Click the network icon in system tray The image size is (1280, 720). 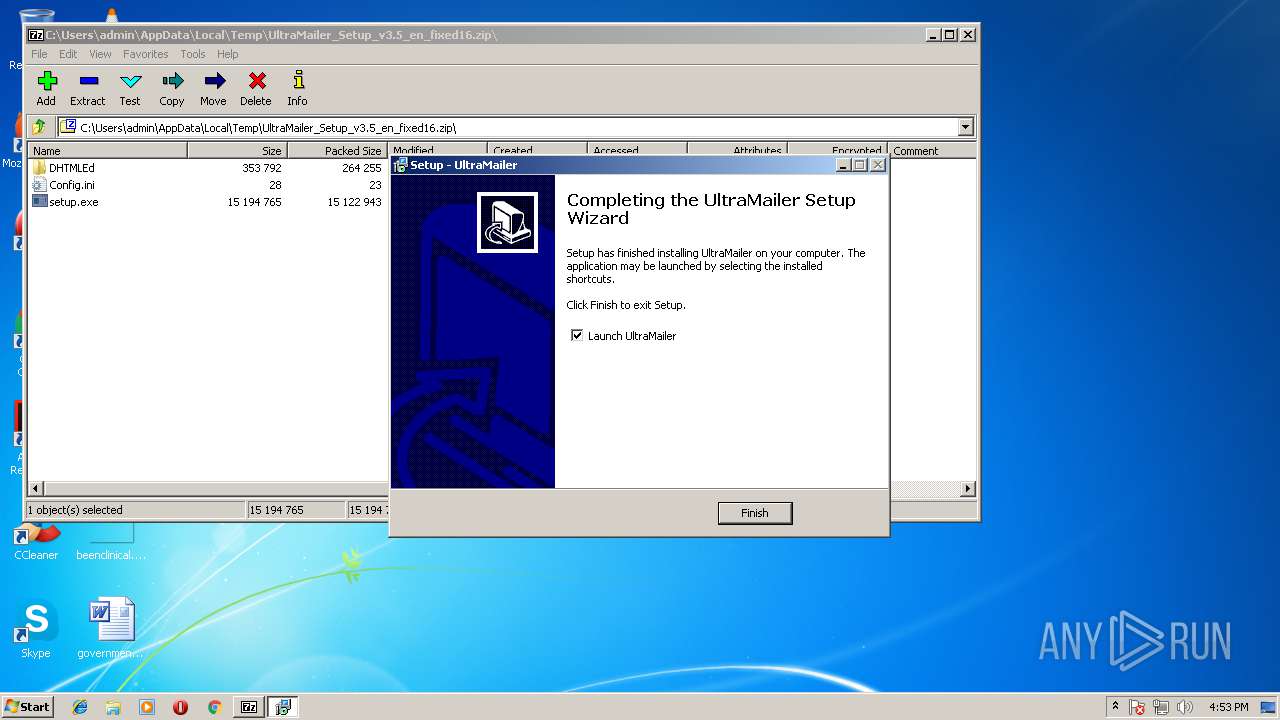1161,707
